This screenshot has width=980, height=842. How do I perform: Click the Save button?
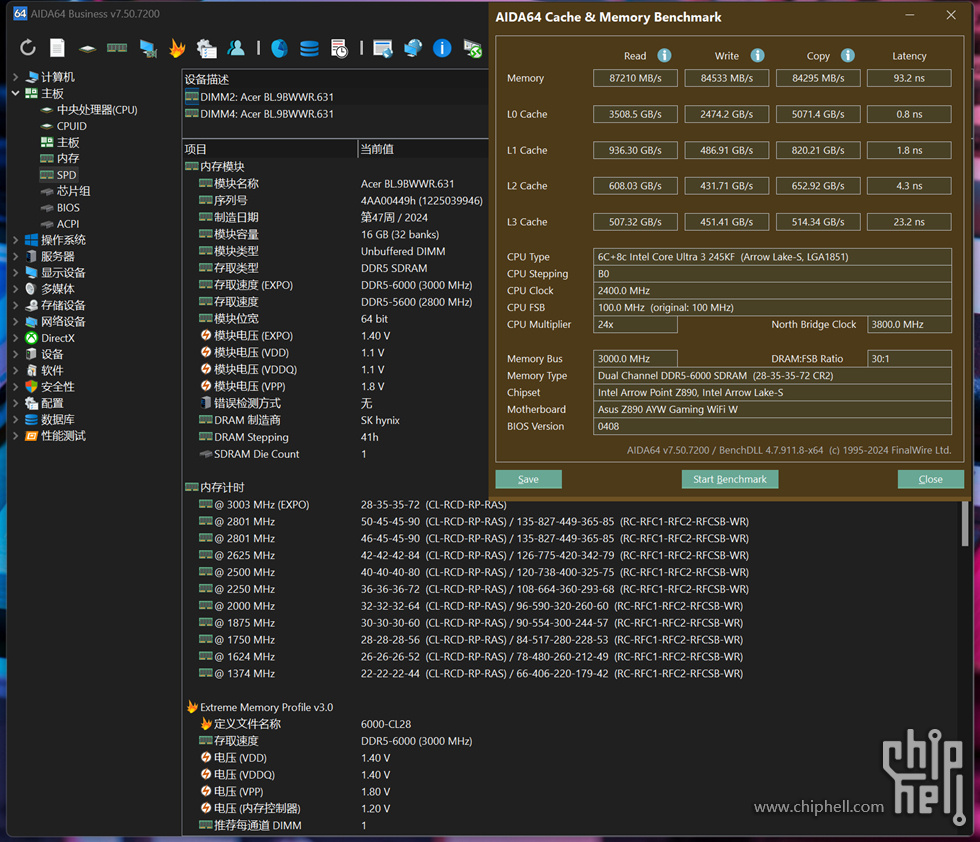pos(528,479)
